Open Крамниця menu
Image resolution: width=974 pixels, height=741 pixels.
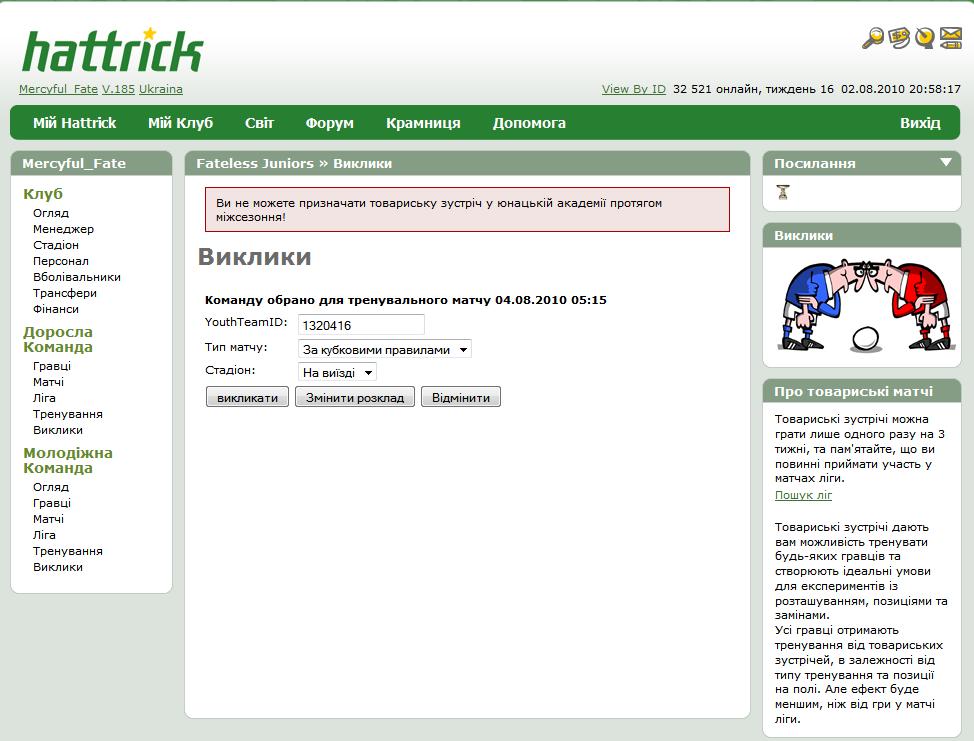(x=423, y=123)
